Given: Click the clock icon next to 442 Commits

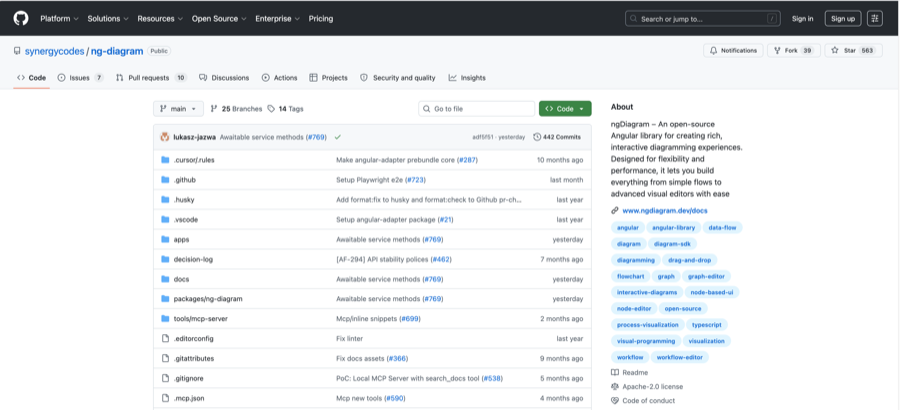Looking at the screenshot, I should (537, 137).
